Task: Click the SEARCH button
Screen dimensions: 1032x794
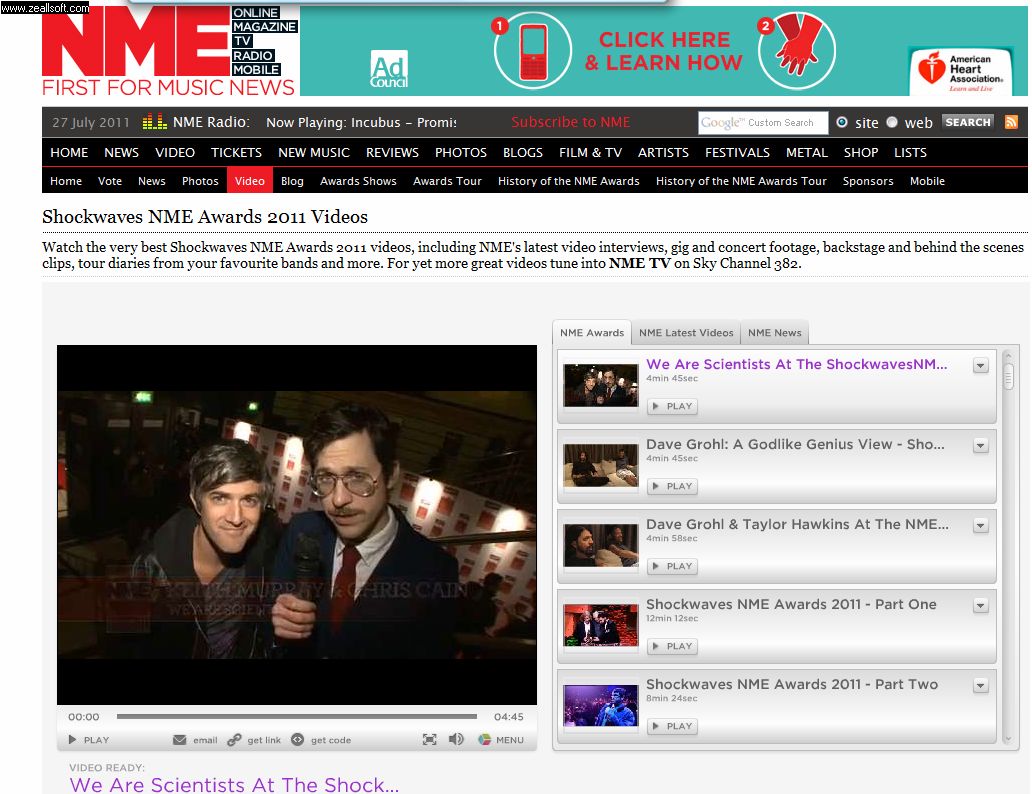Action: coord(968,122)
